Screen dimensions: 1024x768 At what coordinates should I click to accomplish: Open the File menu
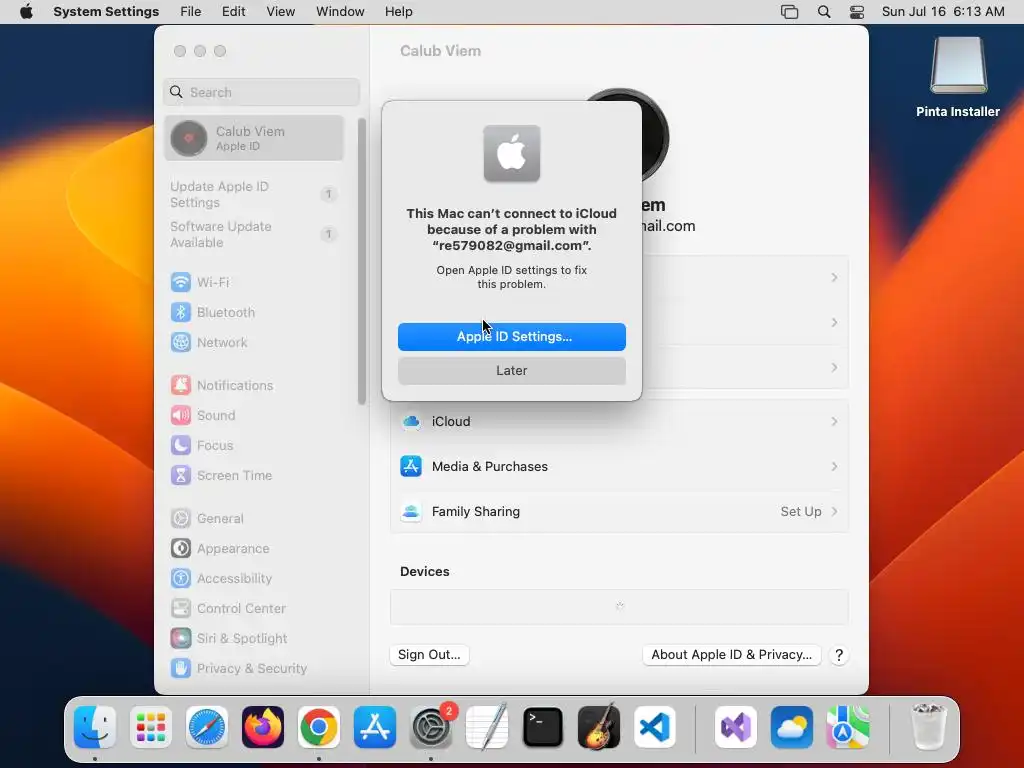pos(191,12)
